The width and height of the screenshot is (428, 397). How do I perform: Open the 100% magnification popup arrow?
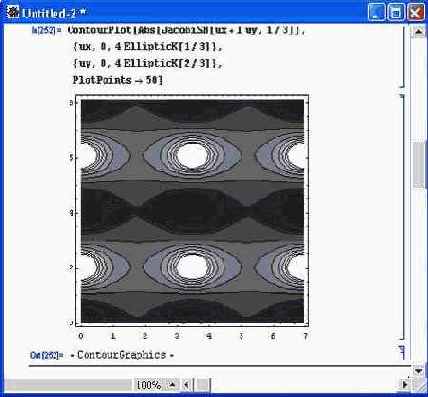[x=172, y=385]
